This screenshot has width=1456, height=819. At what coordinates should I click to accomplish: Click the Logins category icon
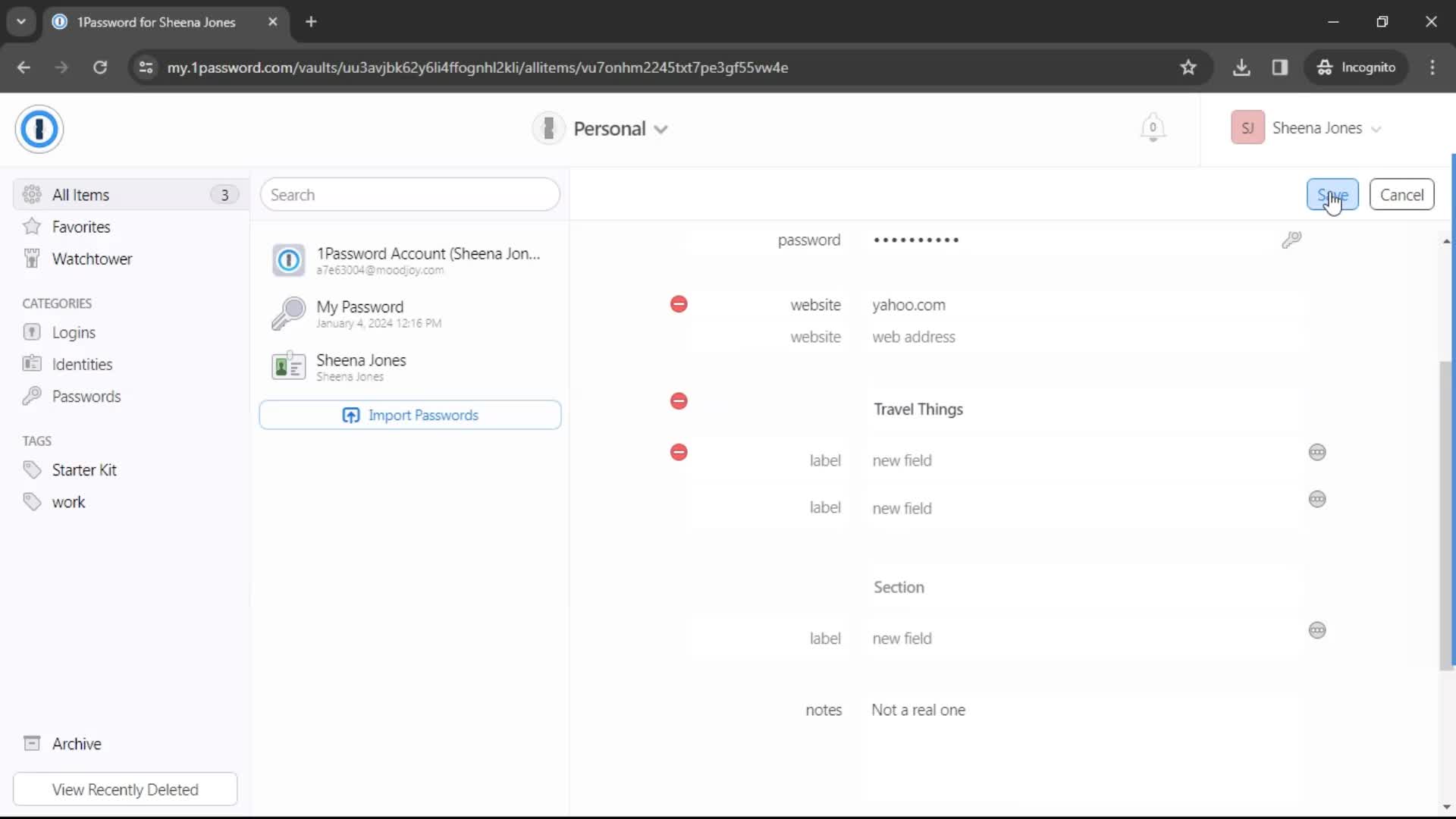click(31, 332)
